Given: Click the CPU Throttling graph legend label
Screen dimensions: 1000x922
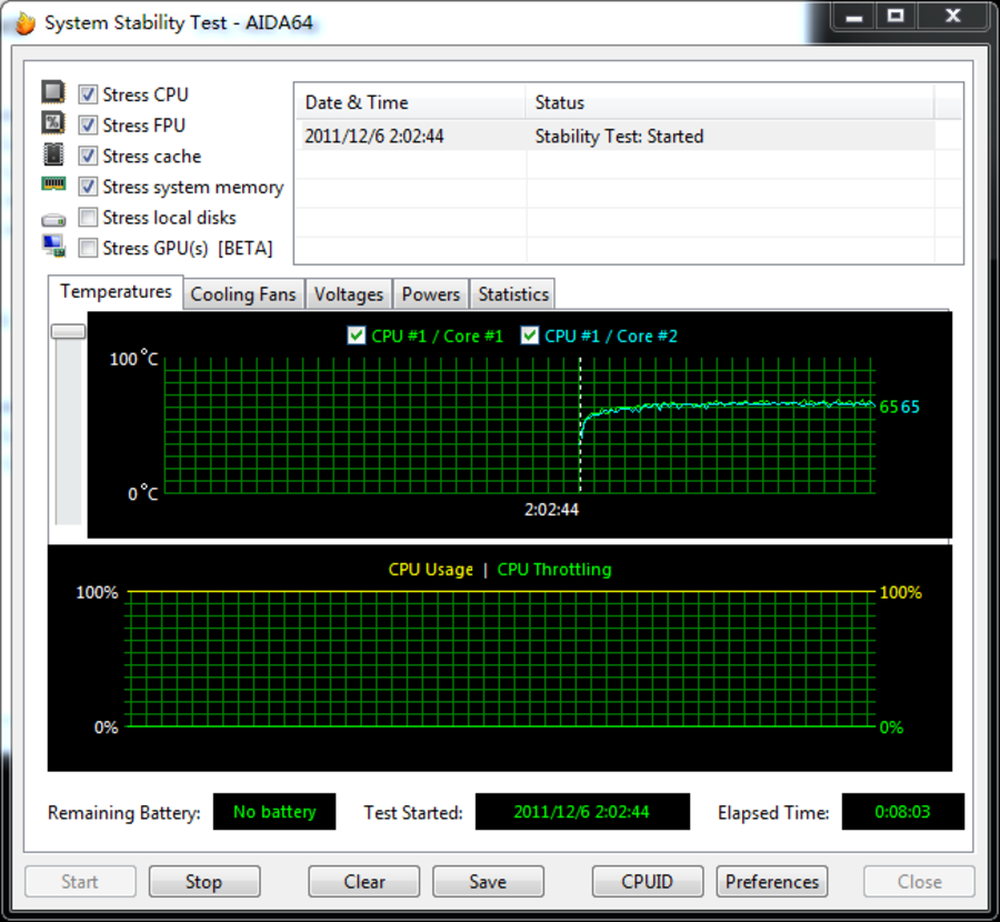Looking at the screenshot, I should pyautogui.click(x=554, y=569).
